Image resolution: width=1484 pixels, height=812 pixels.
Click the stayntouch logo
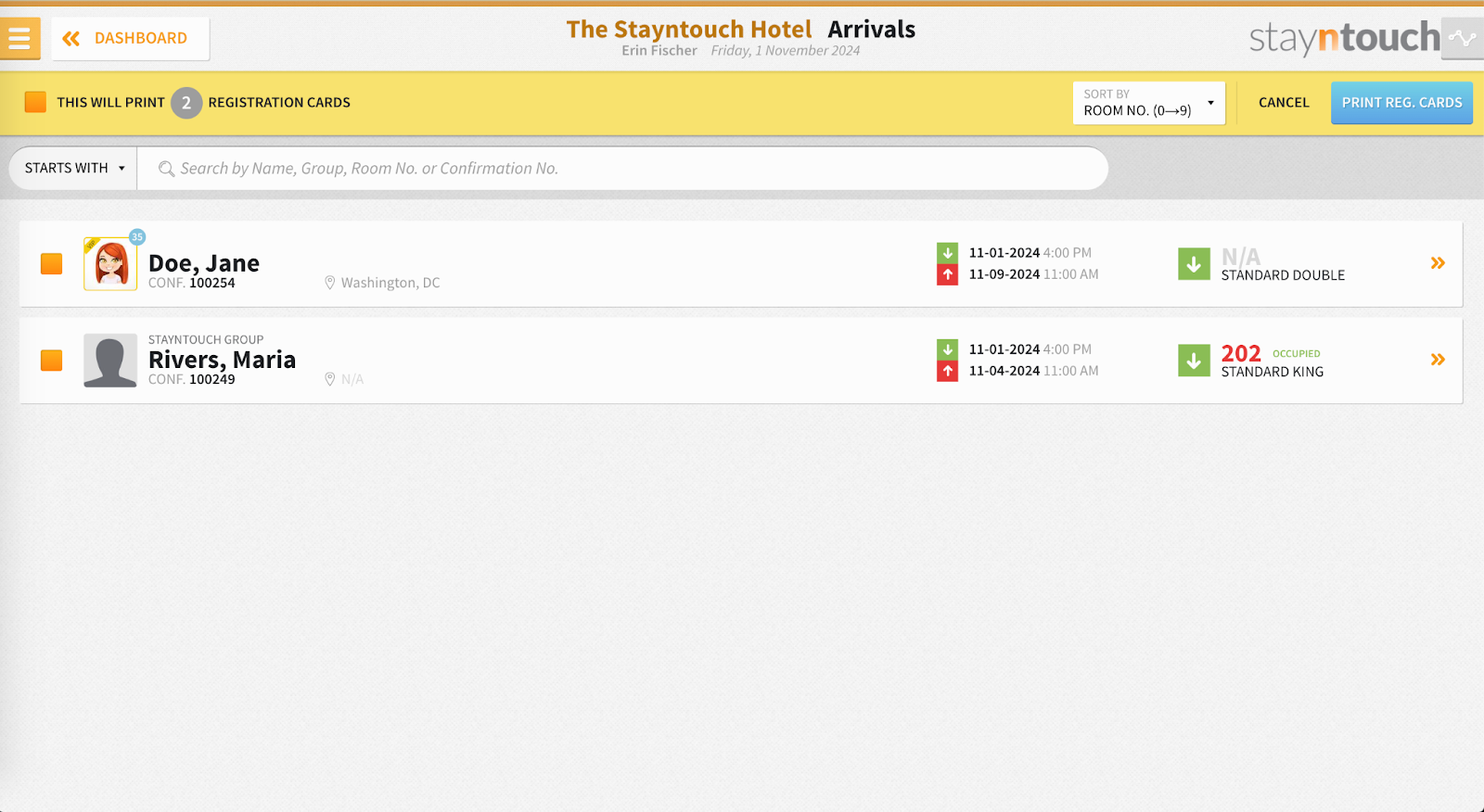pyautogui.click(x=1345, y=38)
